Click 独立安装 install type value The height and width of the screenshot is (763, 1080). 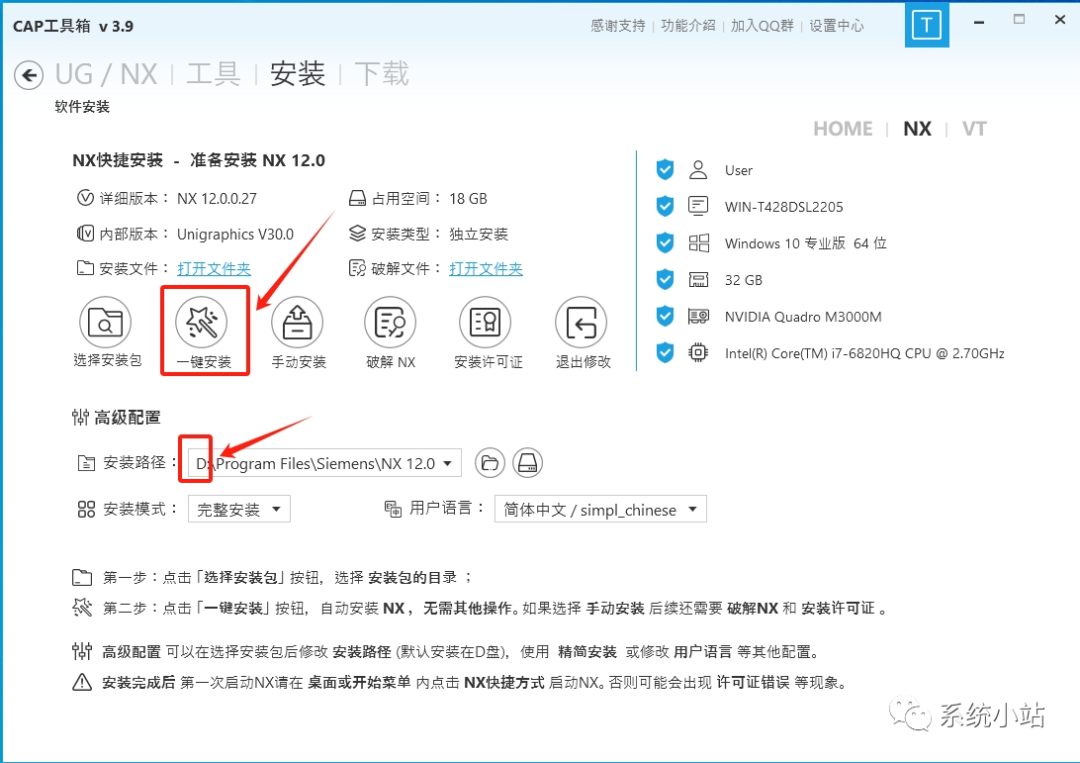coord(479,234)
